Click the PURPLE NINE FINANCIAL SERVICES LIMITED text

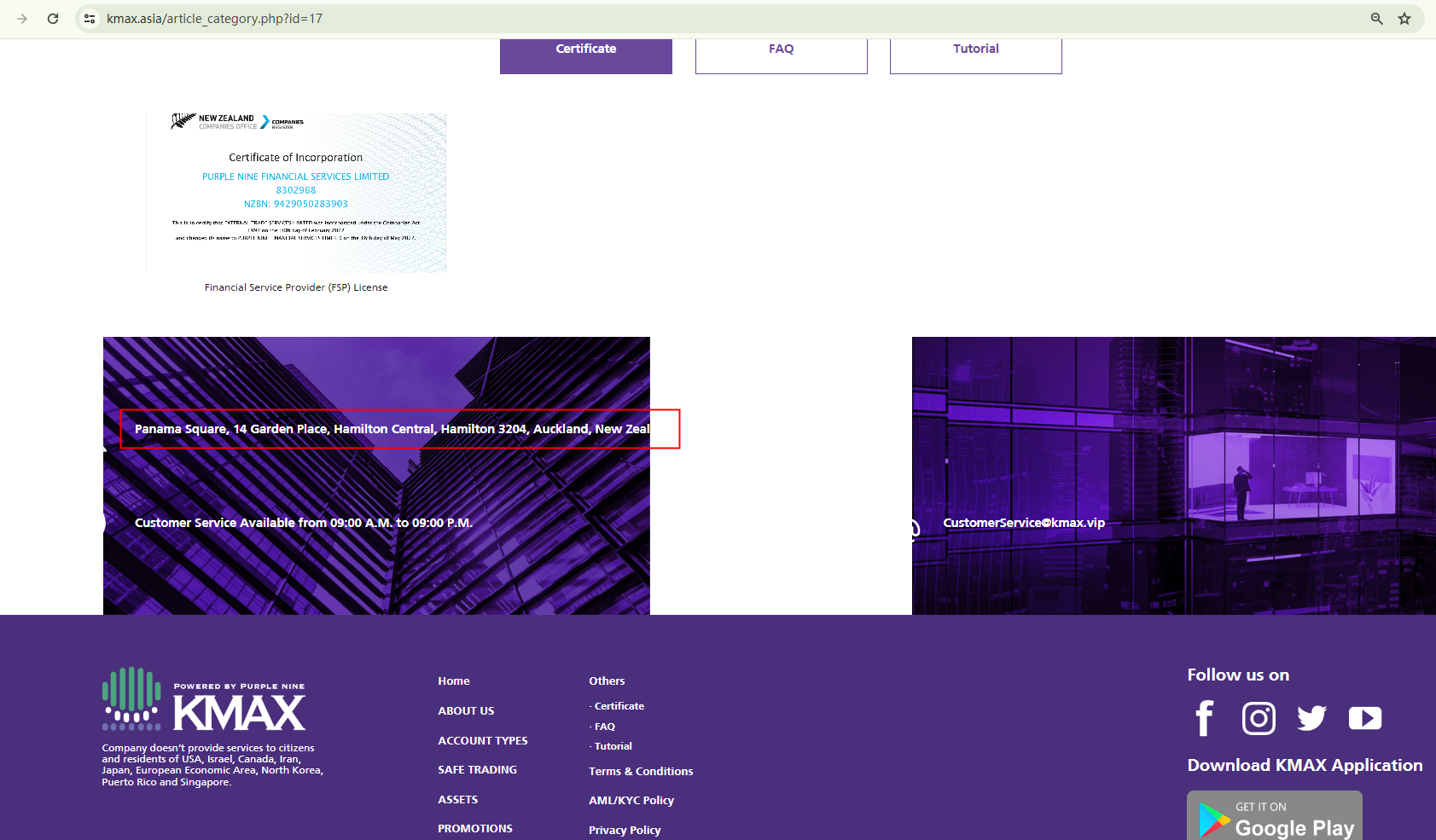[x=296, y=177]
